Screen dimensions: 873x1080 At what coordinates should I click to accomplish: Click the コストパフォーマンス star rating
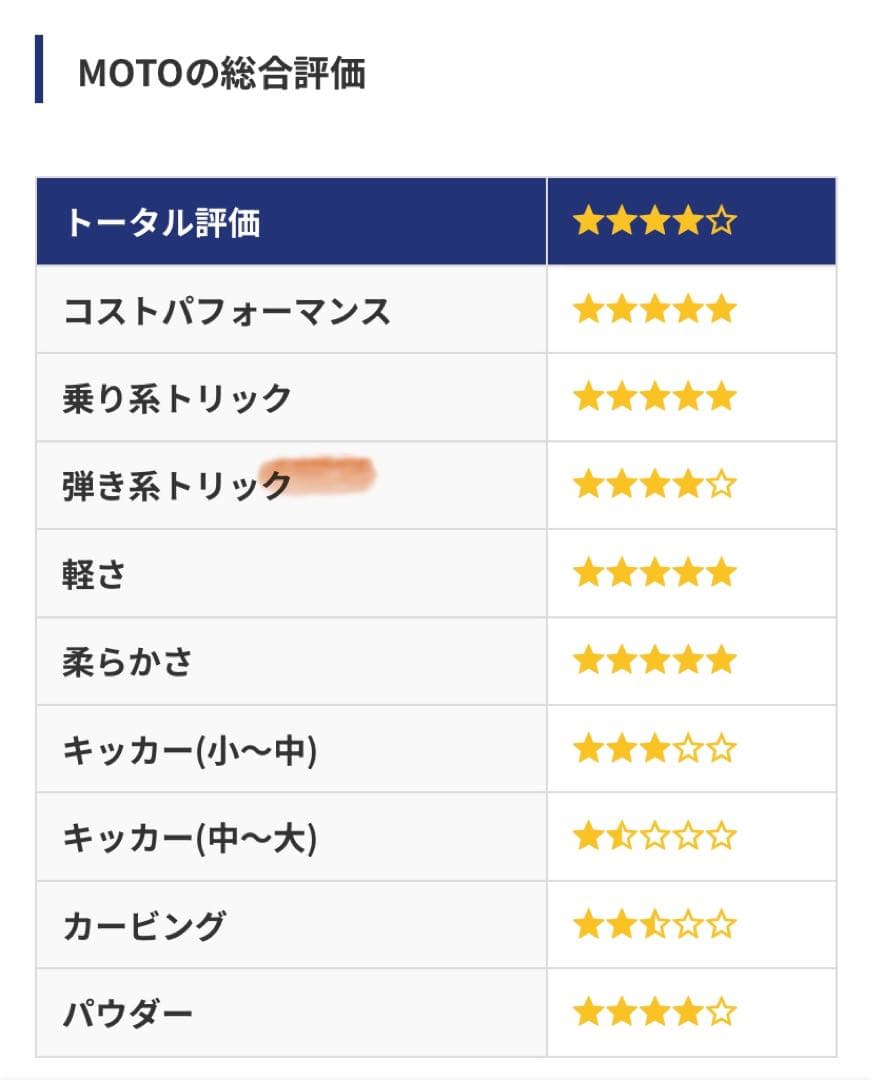(x=654, y=309)
